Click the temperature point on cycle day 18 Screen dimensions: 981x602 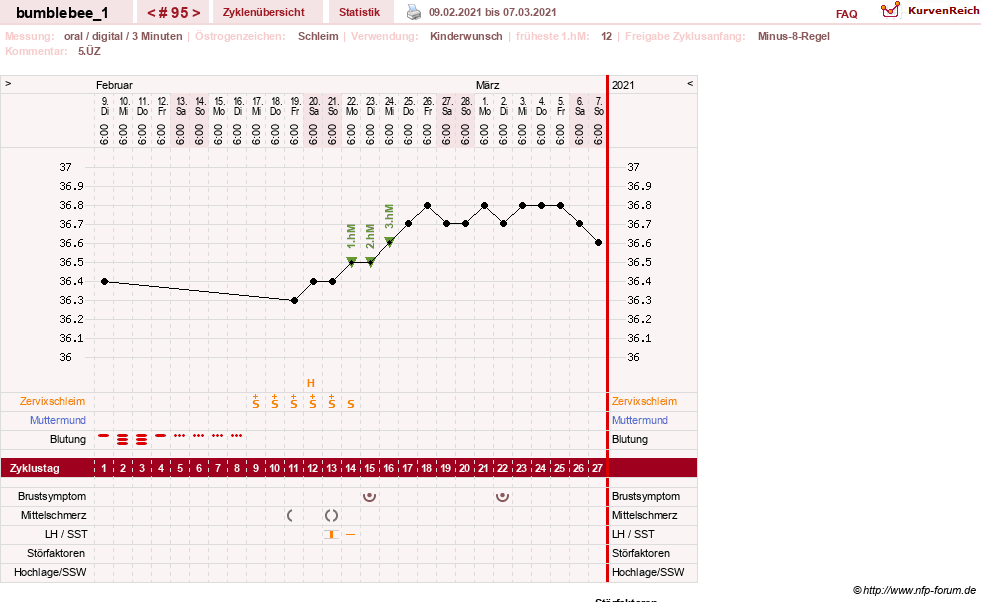coord(427,205)
